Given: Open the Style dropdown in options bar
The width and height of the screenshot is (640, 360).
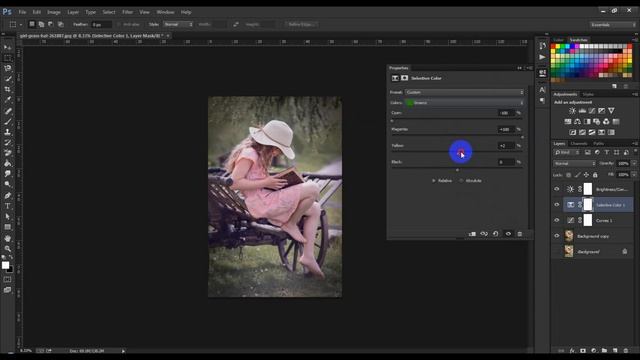Looking at the screenshot, I should 178,24.
